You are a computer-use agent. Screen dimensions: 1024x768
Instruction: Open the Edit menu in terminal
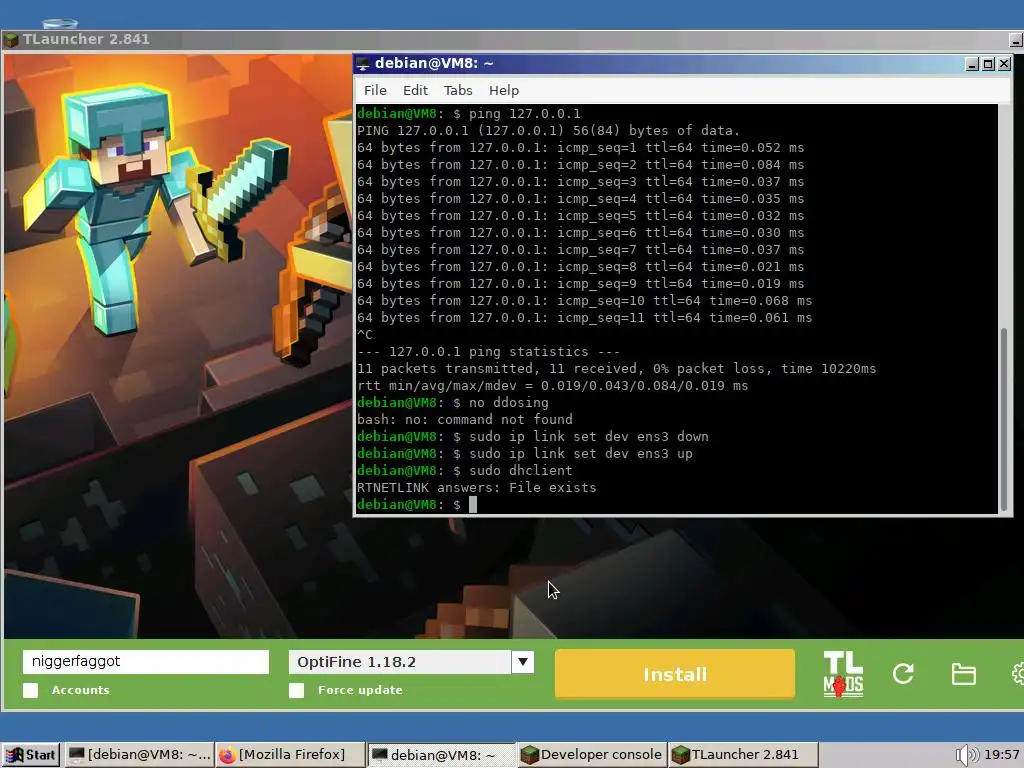415,90
